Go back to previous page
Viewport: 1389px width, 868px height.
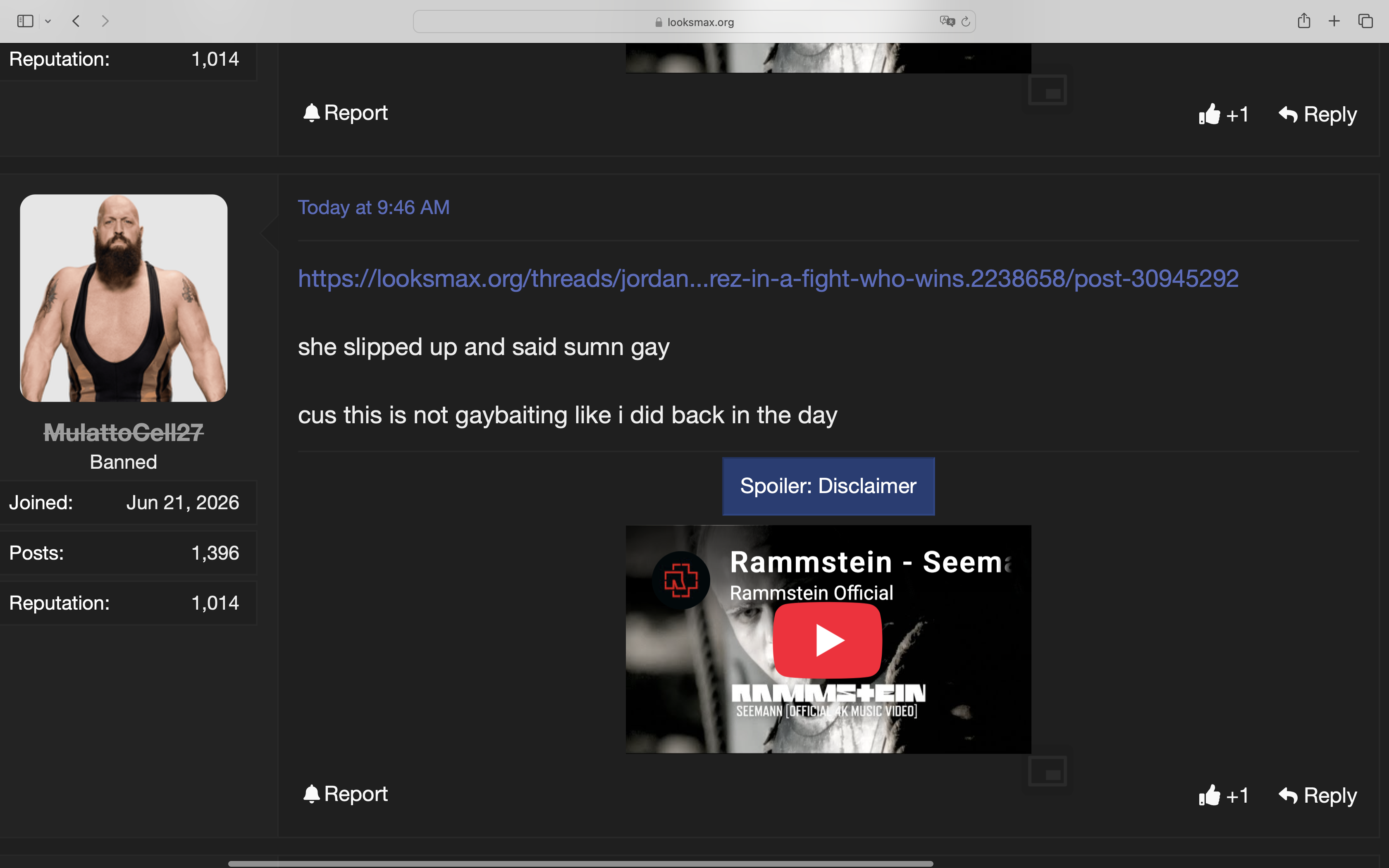(x=76, y=21)
